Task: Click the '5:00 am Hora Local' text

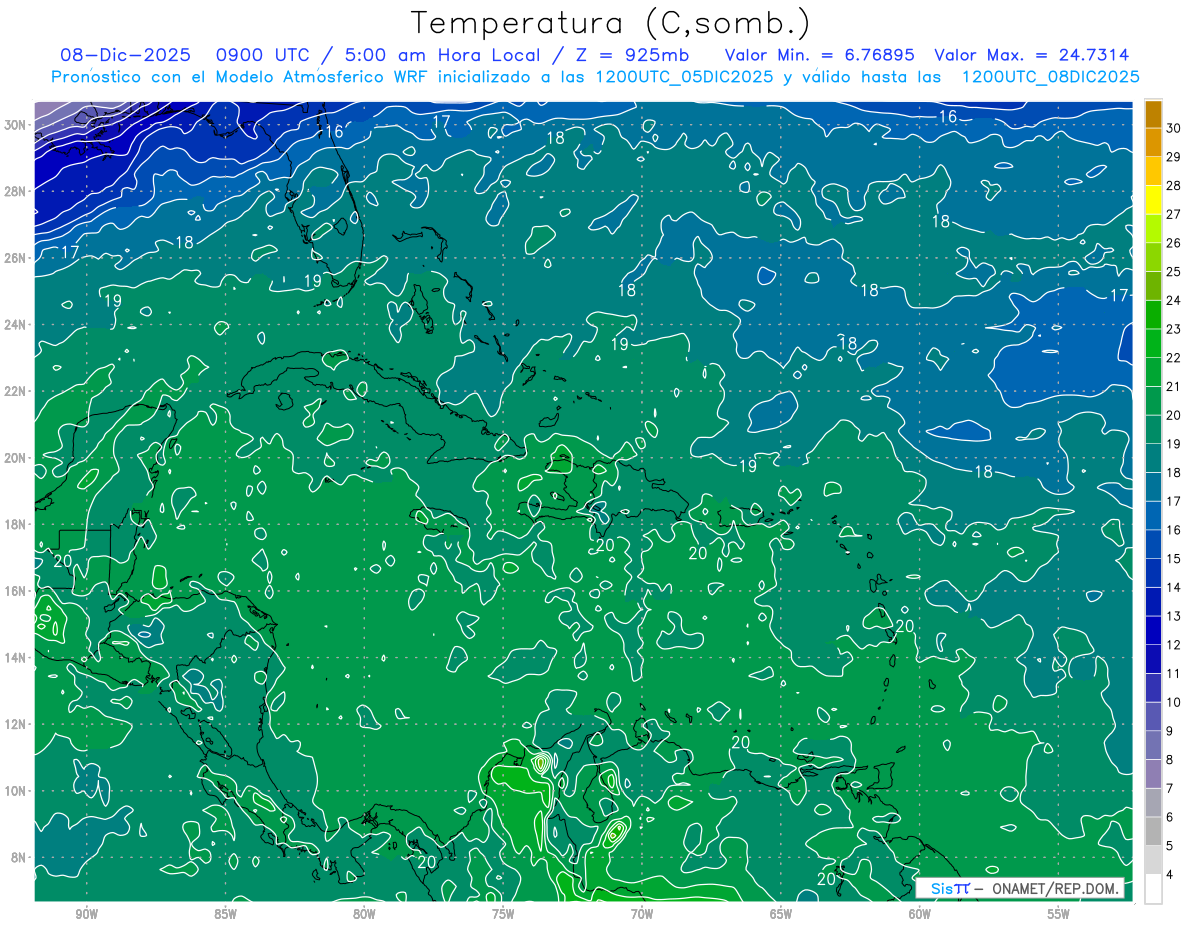Action: (443, 55)
